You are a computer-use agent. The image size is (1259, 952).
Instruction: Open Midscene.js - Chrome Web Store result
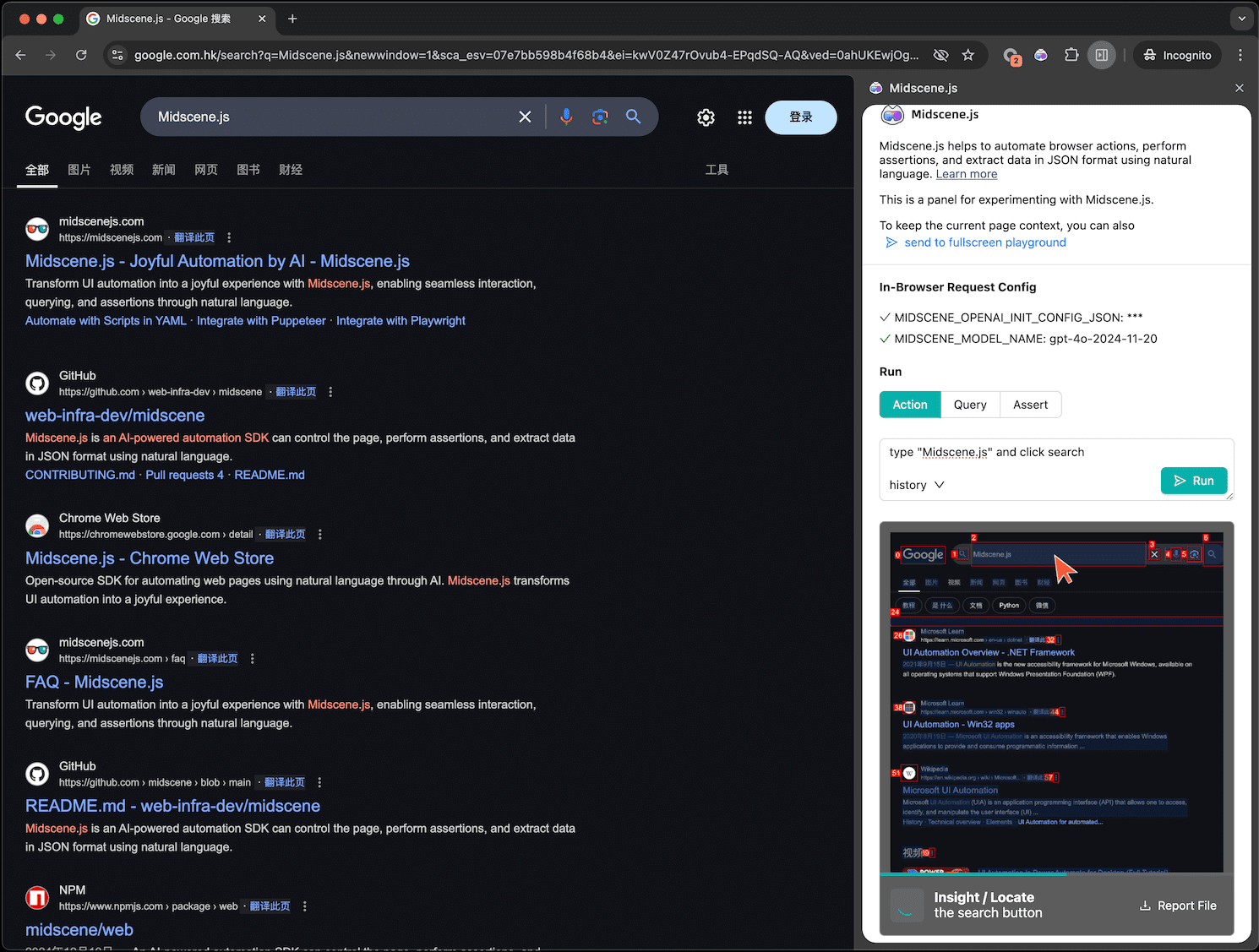coord(150,558)
